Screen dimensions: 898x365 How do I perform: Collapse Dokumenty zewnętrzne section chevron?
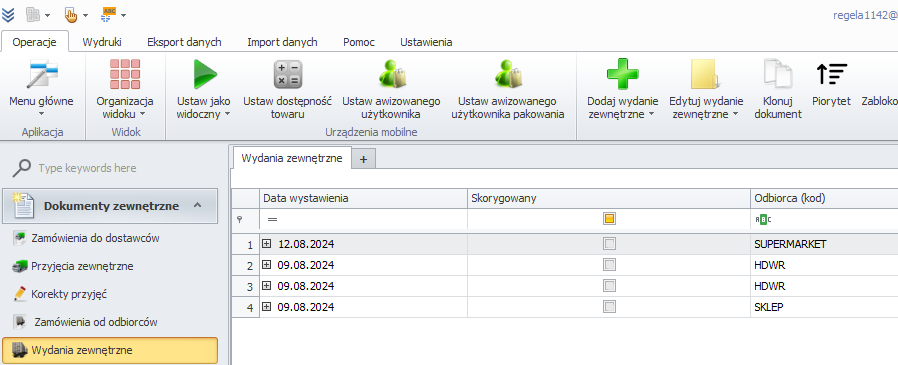click(197, 205)
